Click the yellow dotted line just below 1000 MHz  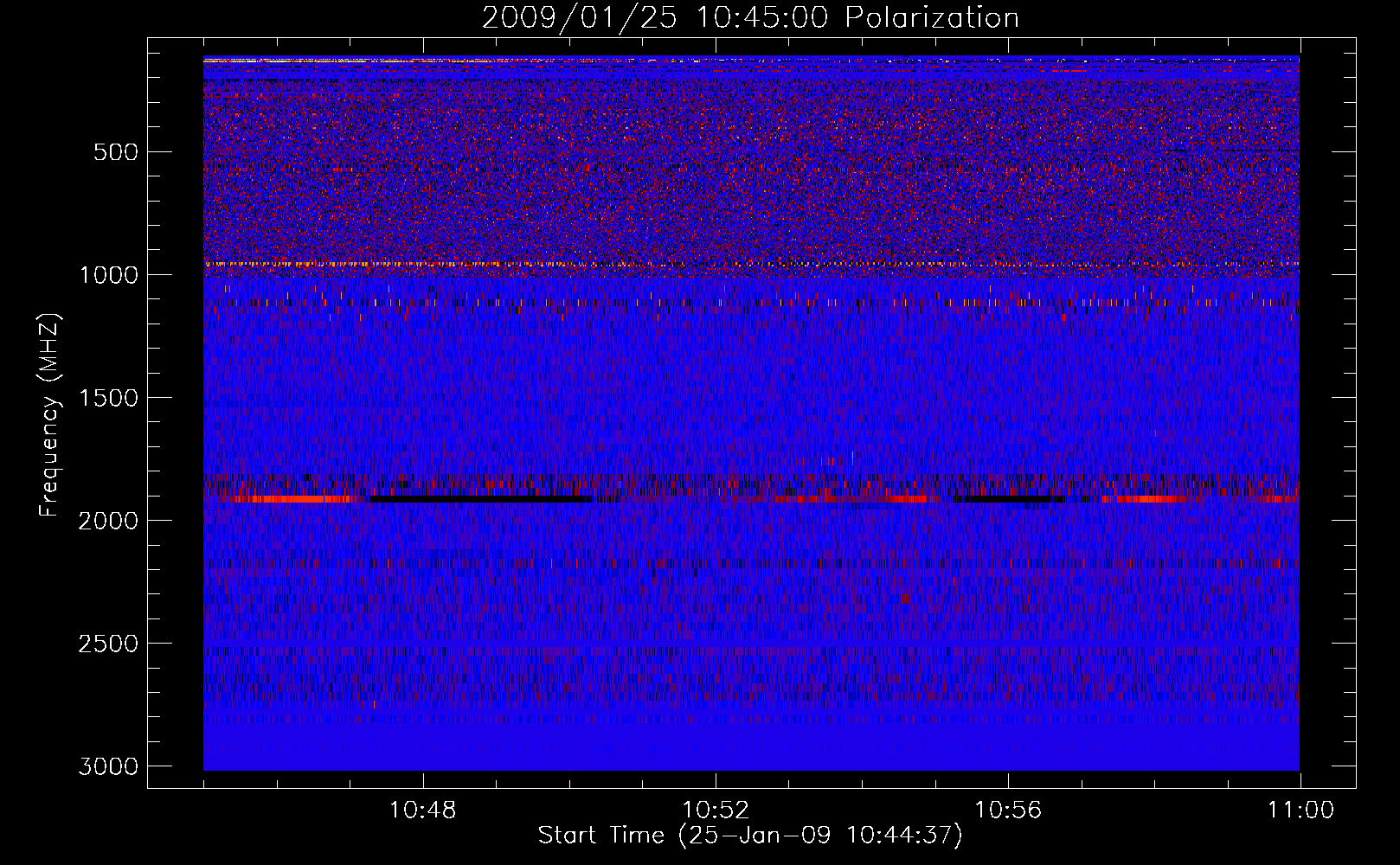tap(751, 263)
